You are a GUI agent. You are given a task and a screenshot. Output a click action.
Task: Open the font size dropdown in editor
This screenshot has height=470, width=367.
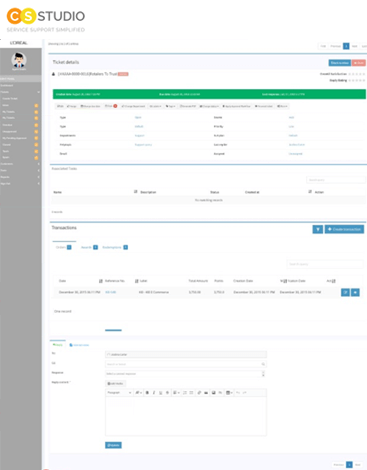139,393
